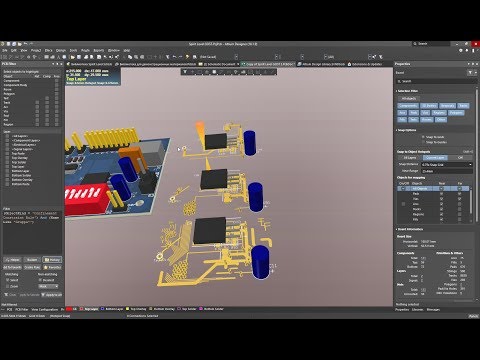Screen dimensions: 480x360
Task: Click the Properties panel search field
Action: click(x=437, y=81)
